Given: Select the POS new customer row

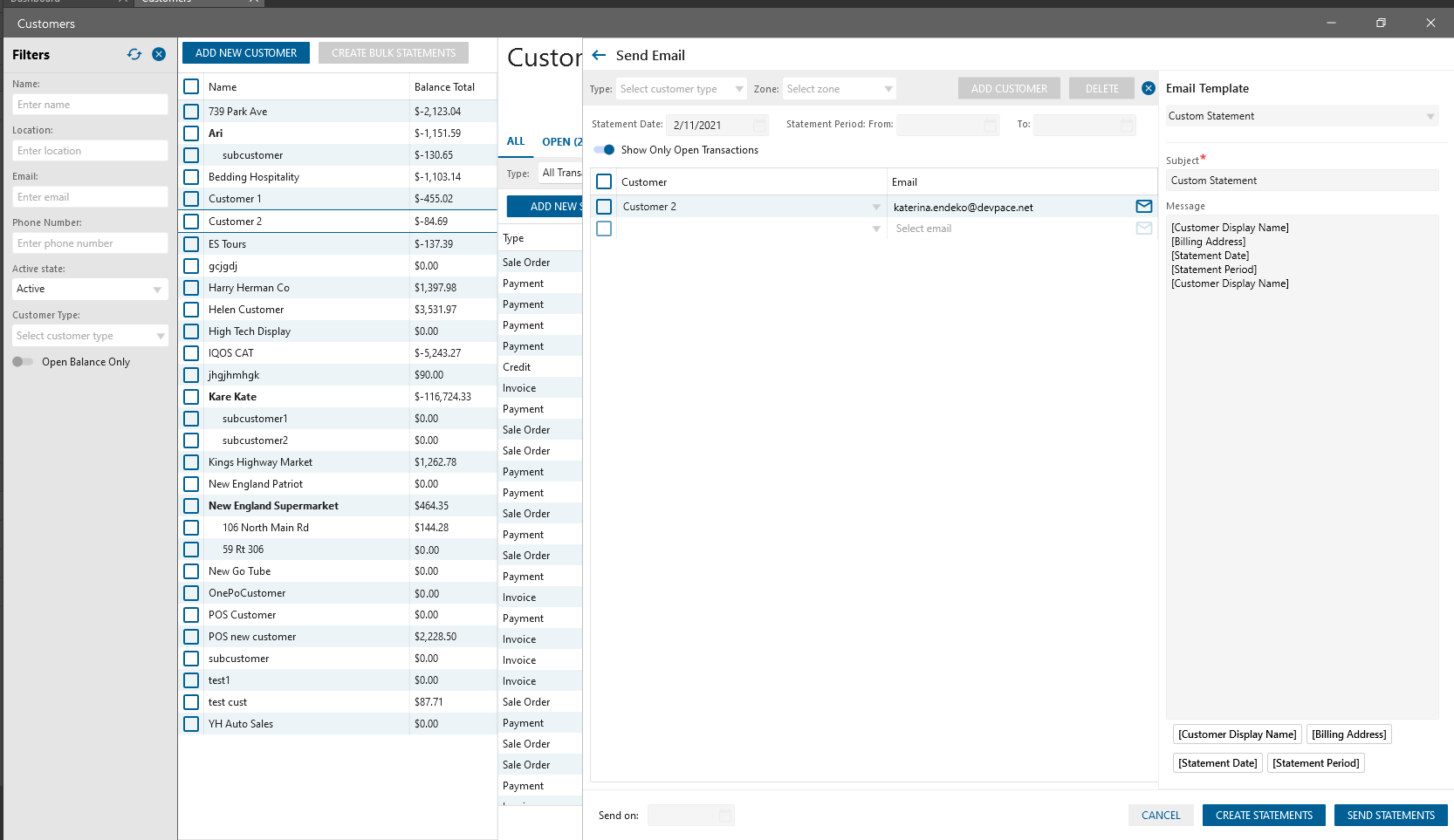Looking at the screenshot, I should pos(338,637).
